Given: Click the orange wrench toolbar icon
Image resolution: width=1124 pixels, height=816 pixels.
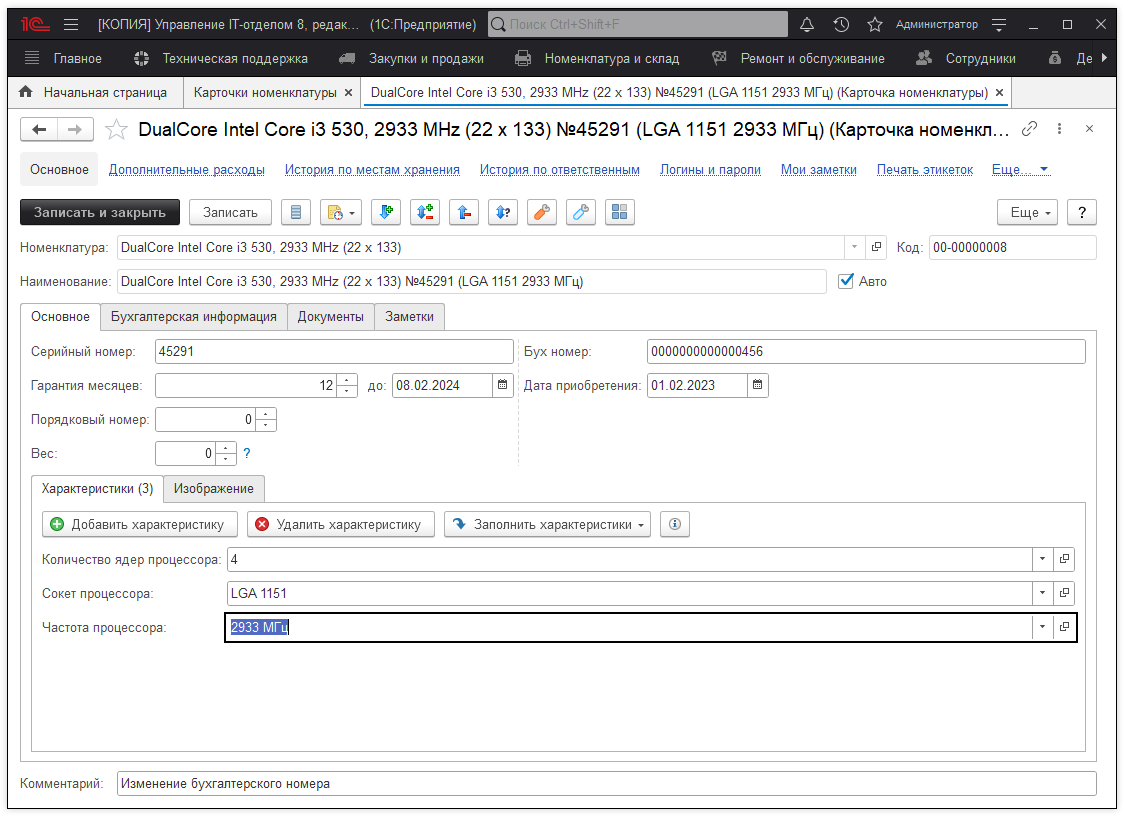Looking at the screenshot, I should pos(541,212).
